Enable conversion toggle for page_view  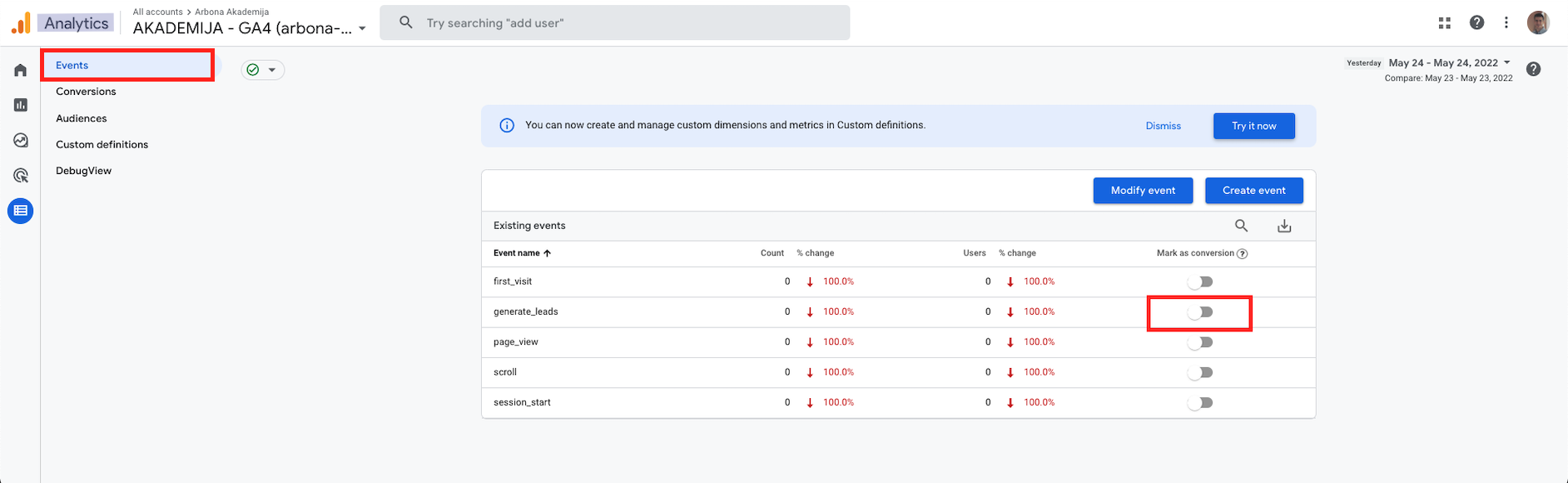pos(1200,342)
